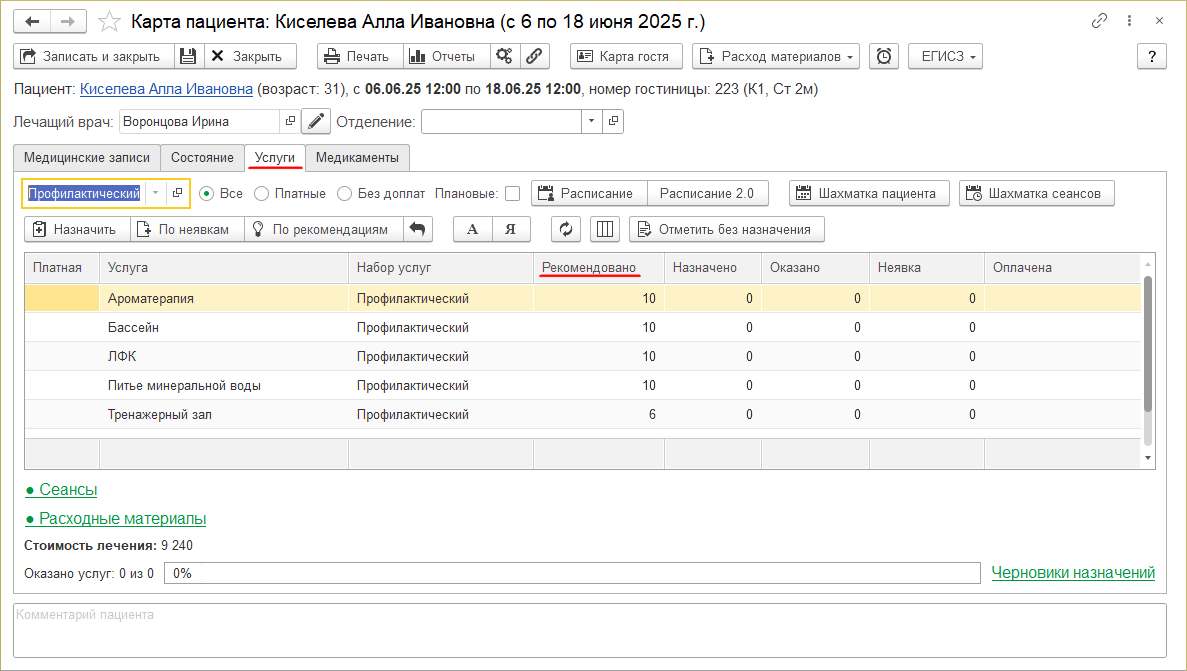Select the "Платные" radio button

point(262,194)
